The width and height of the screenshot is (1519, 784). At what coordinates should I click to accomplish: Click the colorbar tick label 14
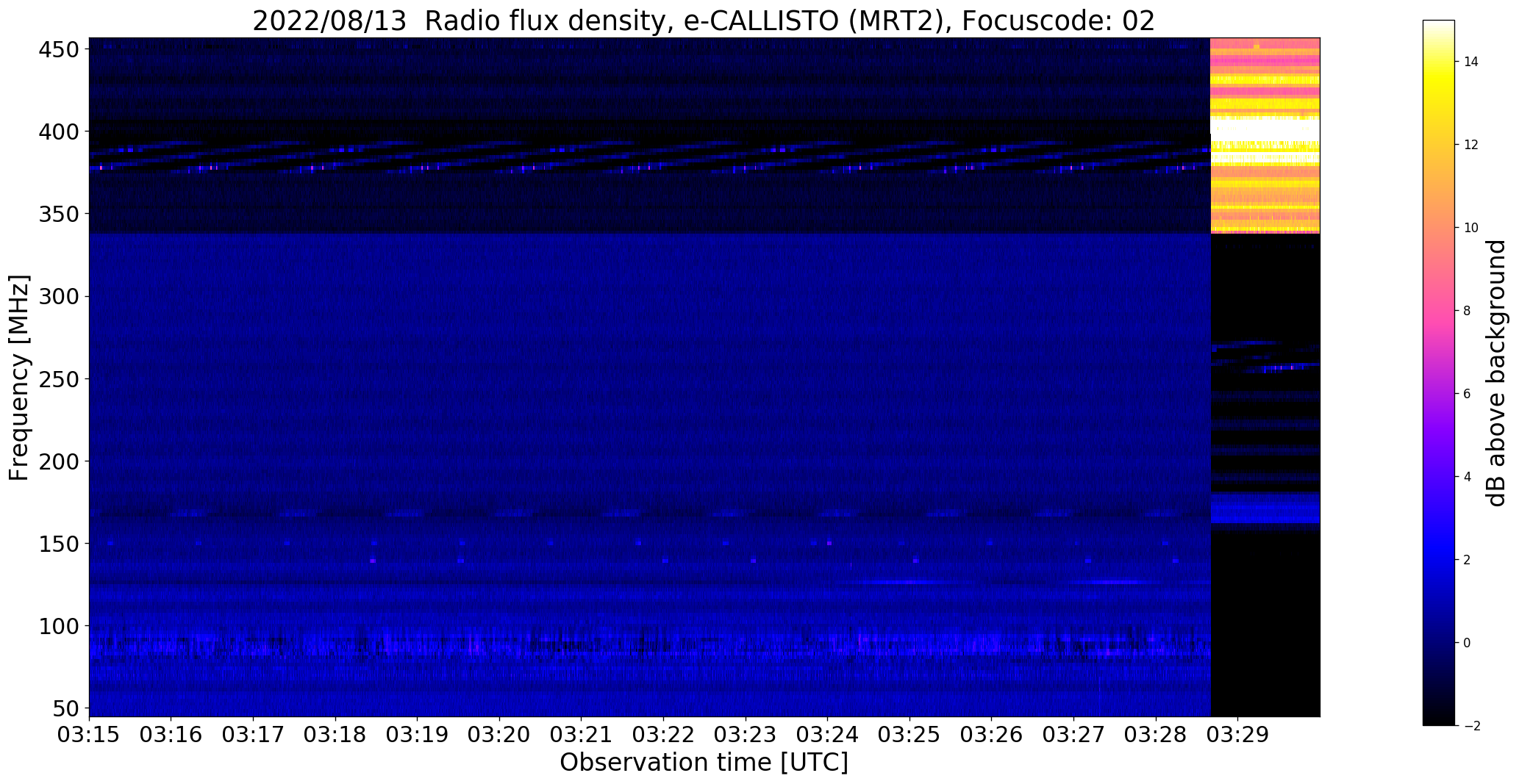tap(1470, 62)
